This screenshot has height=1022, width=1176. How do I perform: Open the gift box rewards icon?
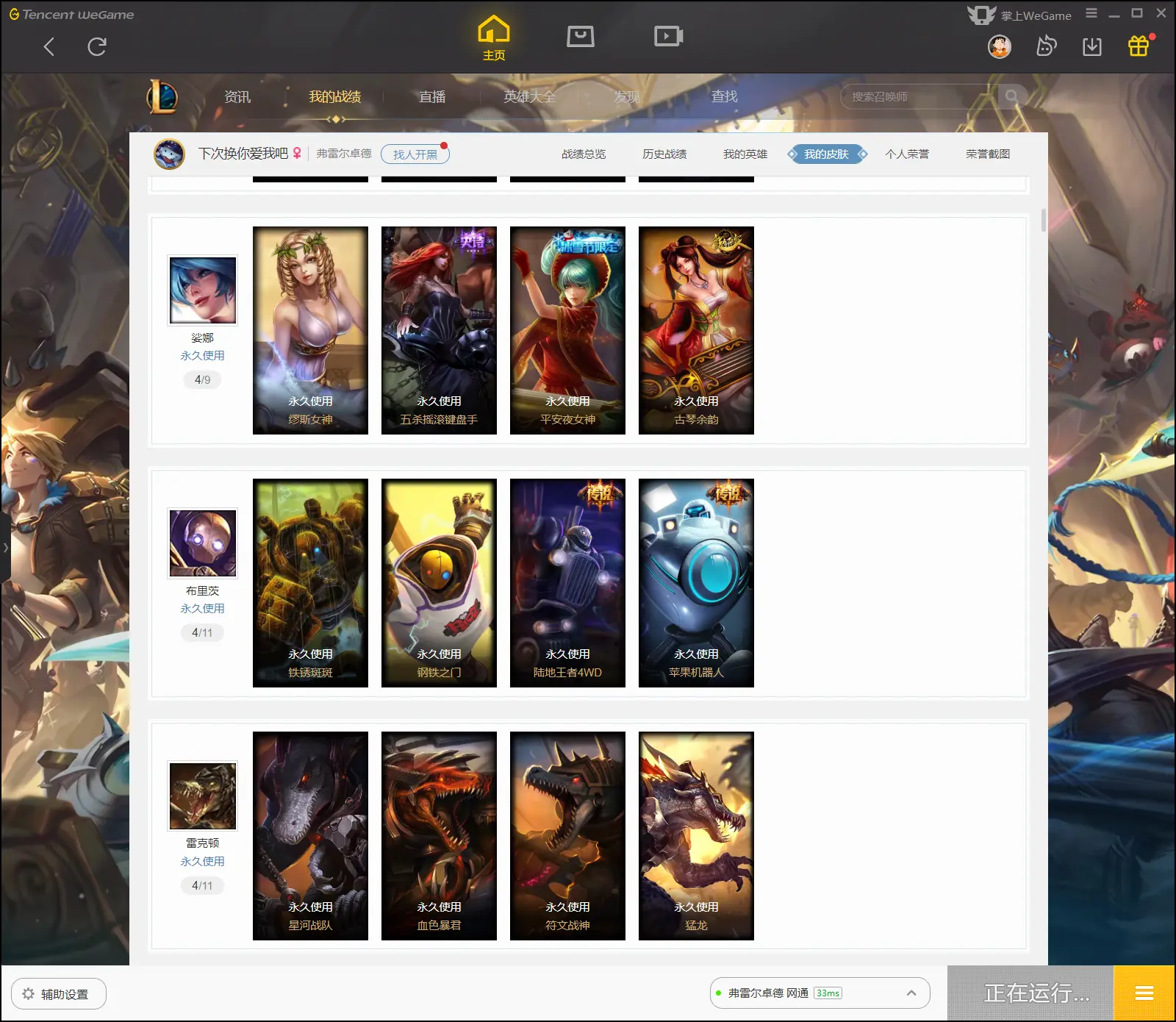pos(1139,46)
